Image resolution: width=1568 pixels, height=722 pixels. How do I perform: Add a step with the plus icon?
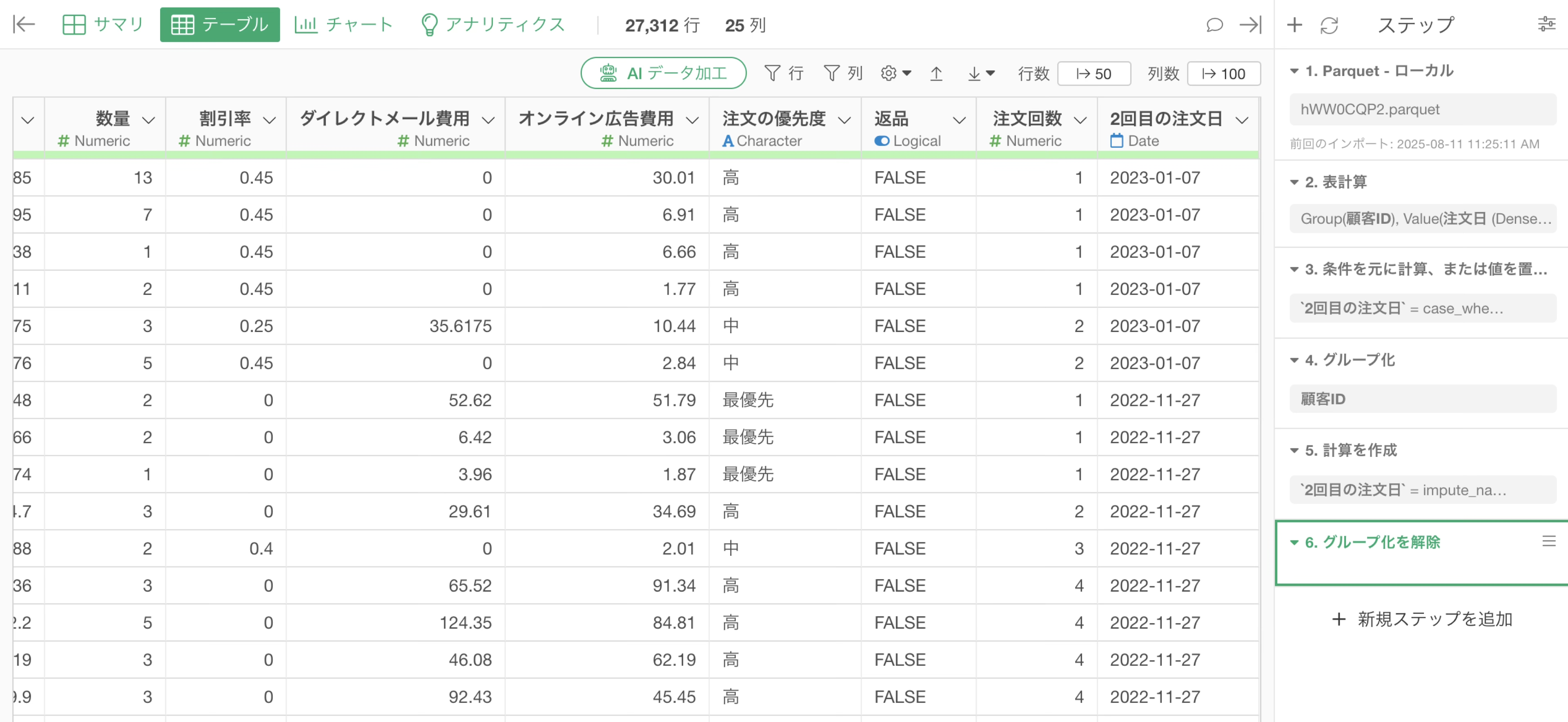(x=1294, y=25)
